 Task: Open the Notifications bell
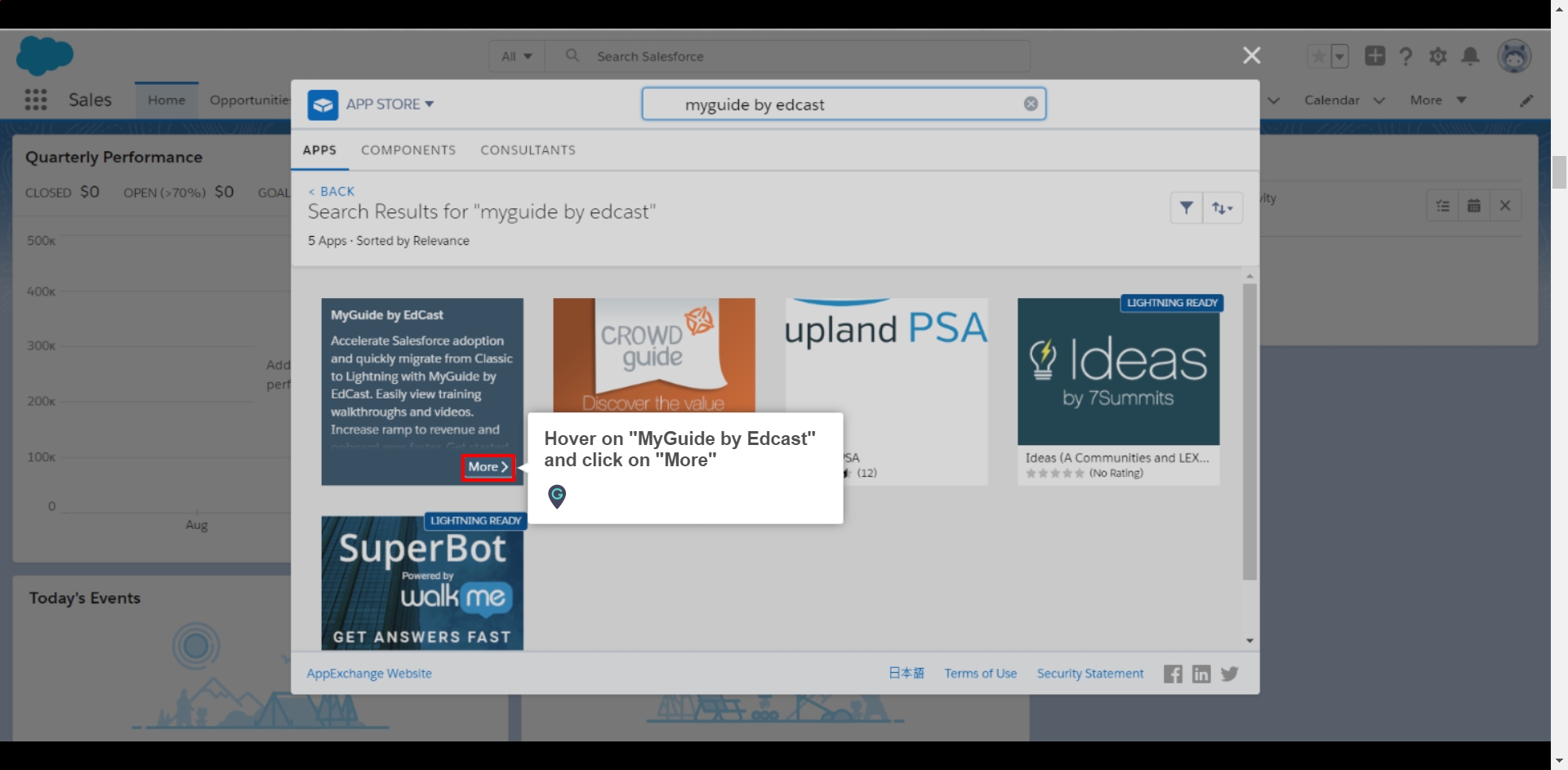point(1470,56)
